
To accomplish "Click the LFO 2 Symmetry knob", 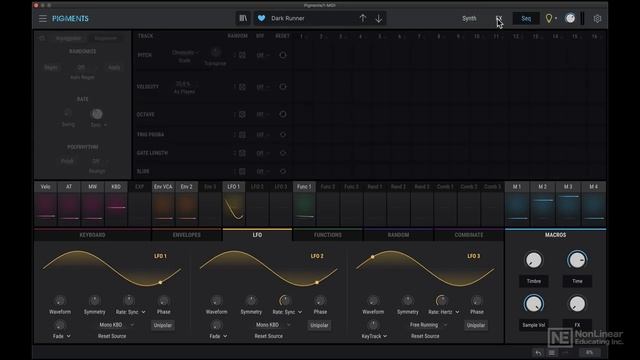I will pyautogui.click(x=251, y=301).
